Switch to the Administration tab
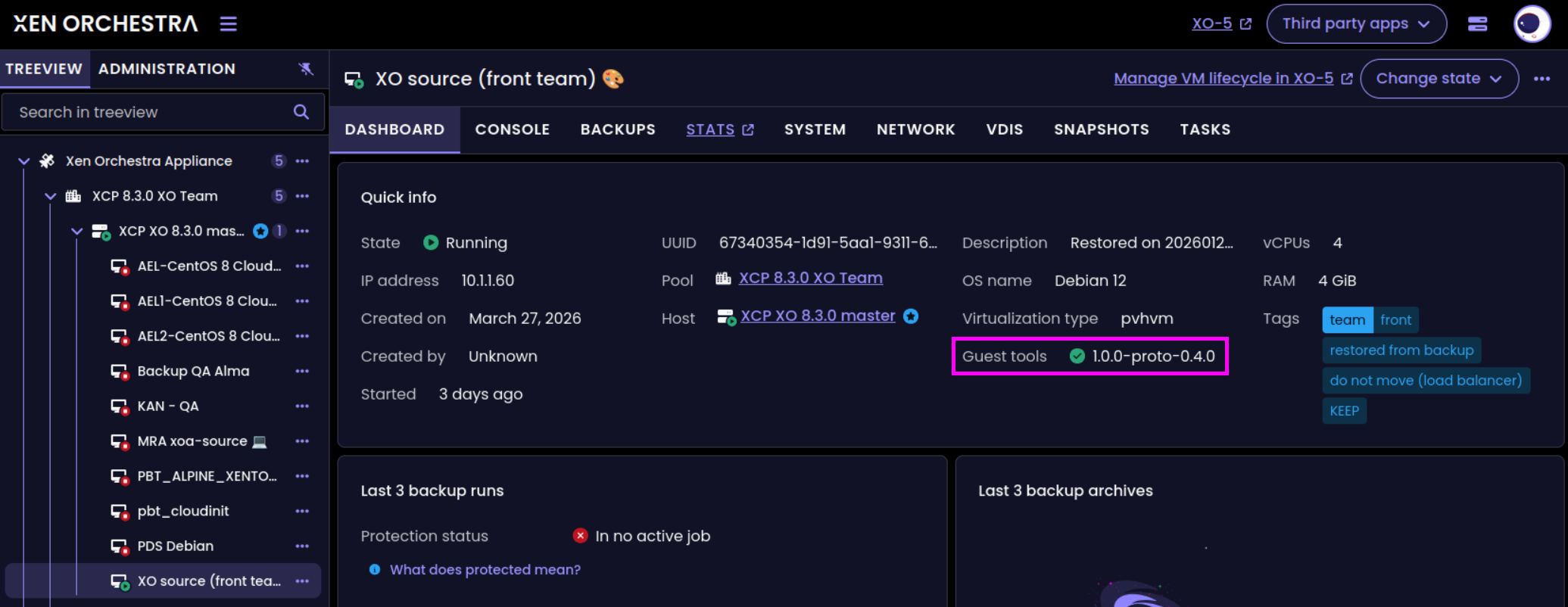Viewport: 1568px width, 607px height. coord(167,69)
